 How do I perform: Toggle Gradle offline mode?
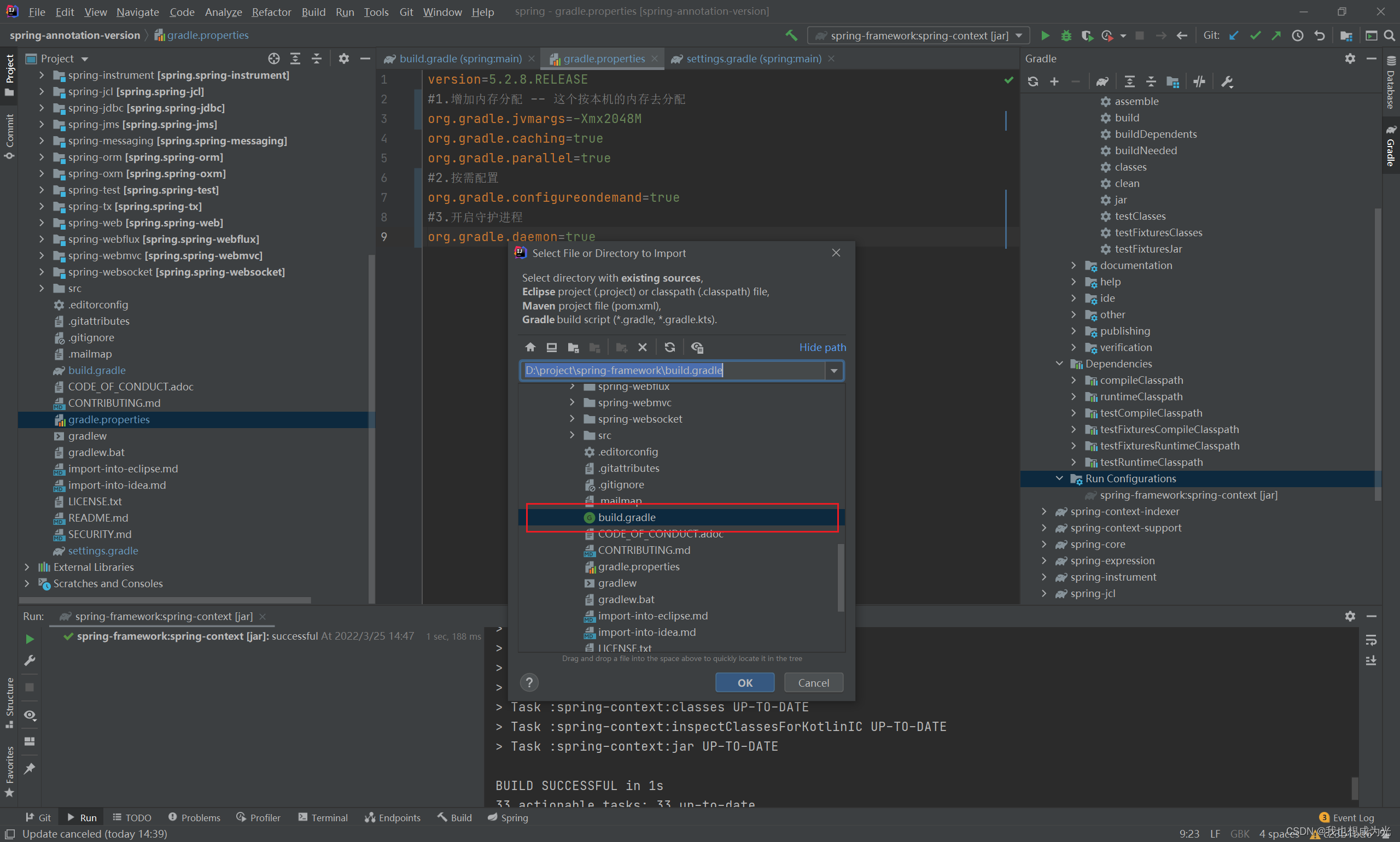click(x=1199, y=81)
